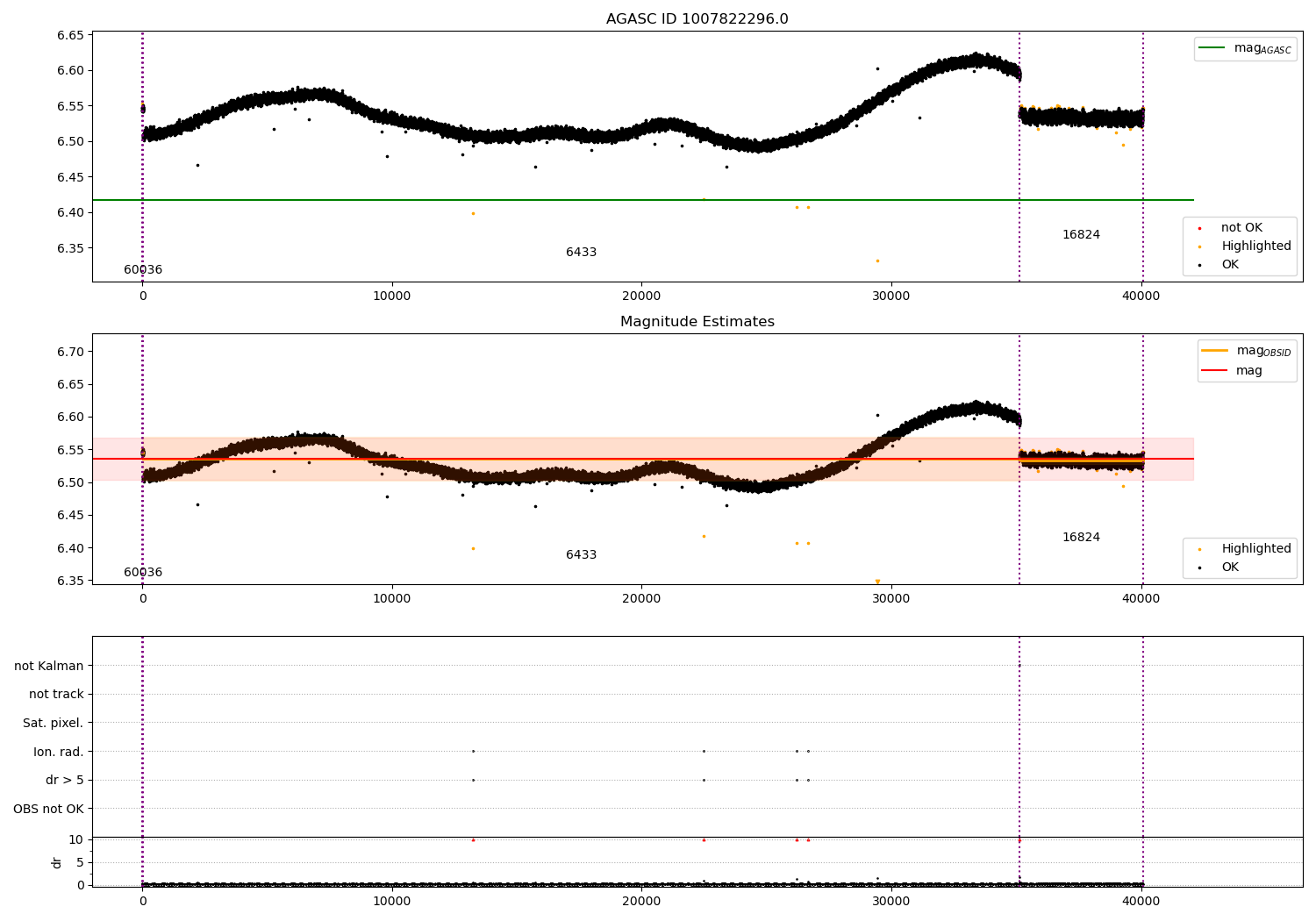Click the 'OBS not OK' row label
1316x921 pixels.
tap(49, 809)
